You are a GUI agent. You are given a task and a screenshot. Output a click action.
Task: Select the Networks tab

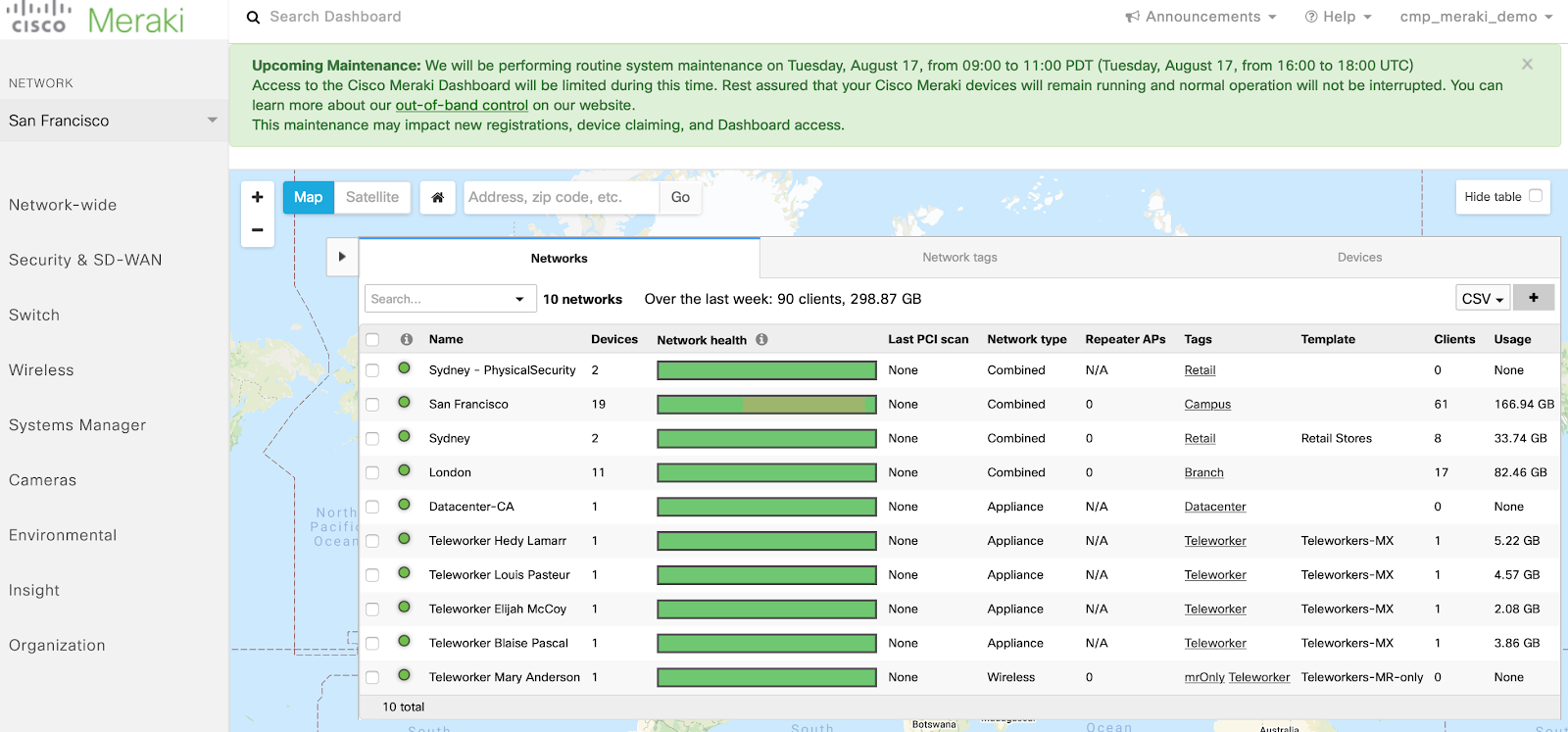pos(560,259)
